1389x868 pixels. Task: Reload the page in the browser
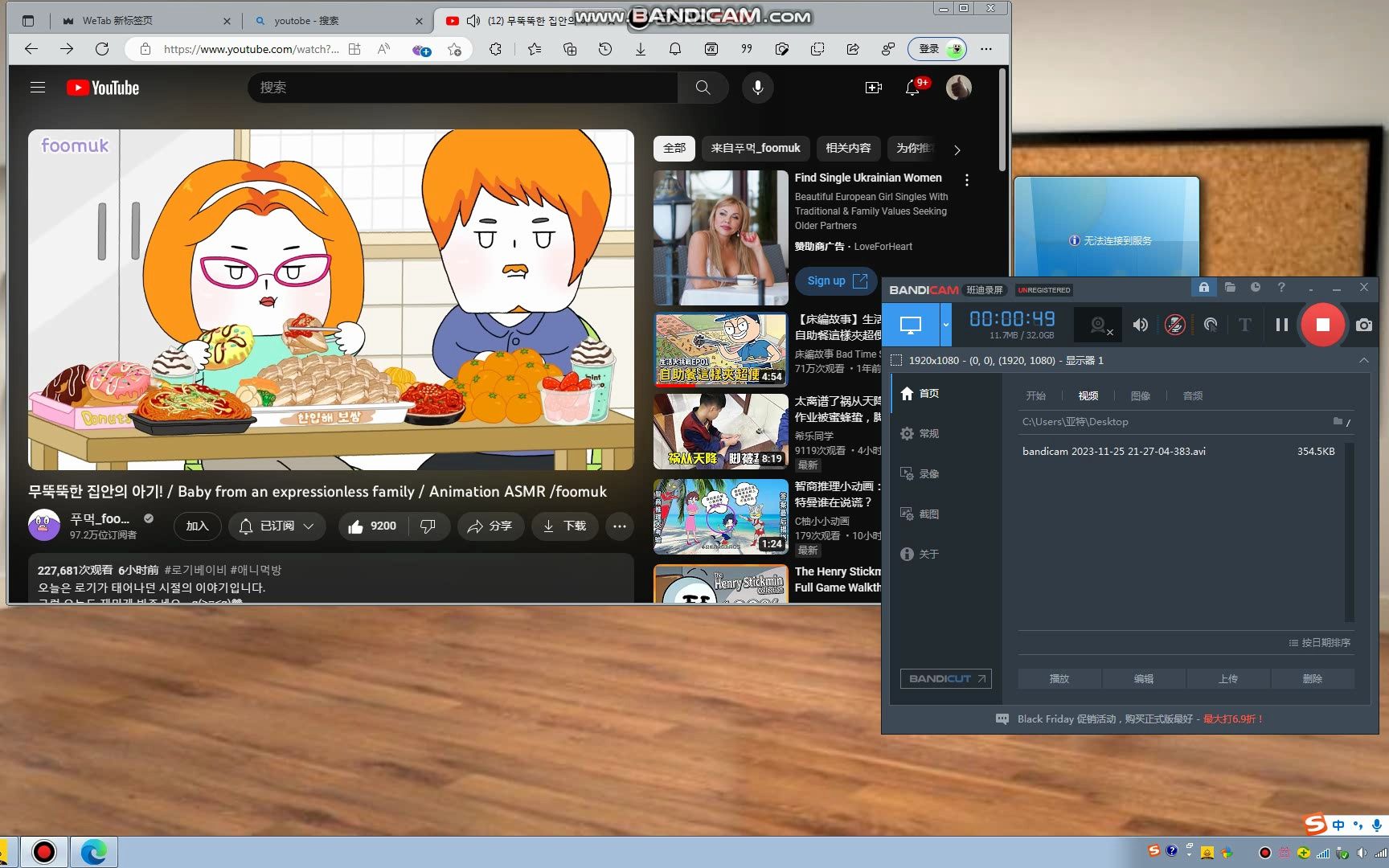pyautogui.click(x=102, y=49)
